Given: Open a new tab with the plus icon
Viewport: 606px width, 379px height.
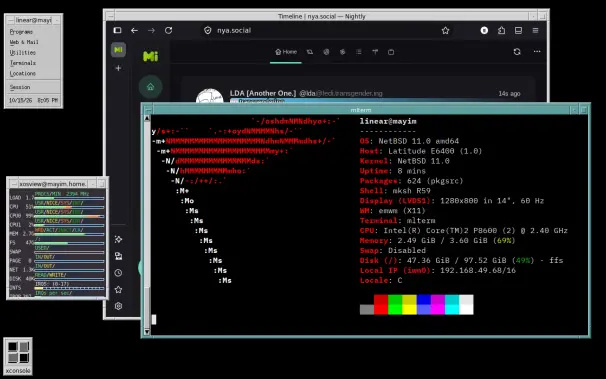Looking at the screenshot, I should pyautogui.click(x=118, y=68).
